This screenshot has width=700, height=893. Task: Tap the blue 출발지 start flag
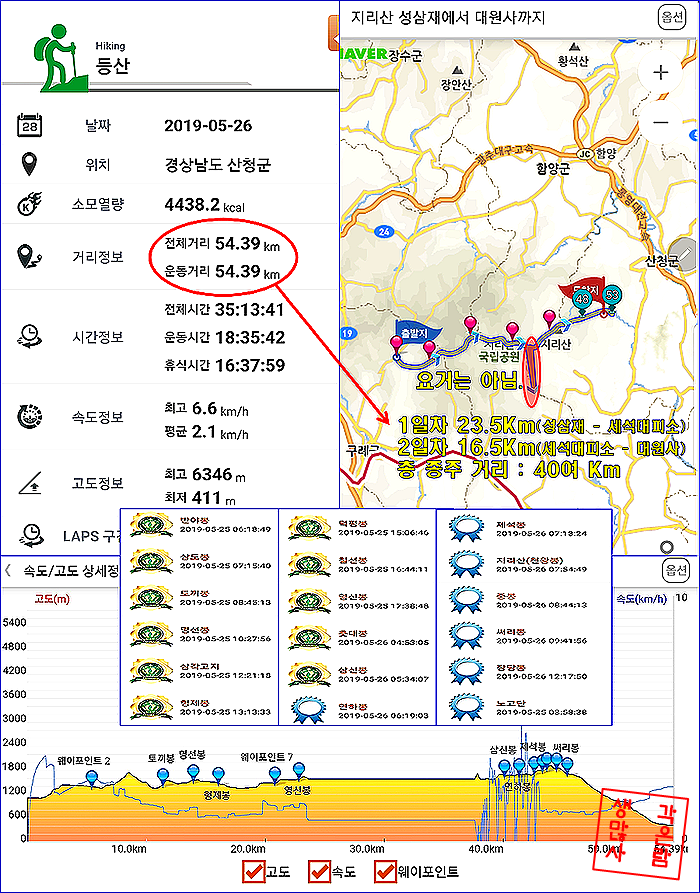pyautogui.click(x=420, y=331)
